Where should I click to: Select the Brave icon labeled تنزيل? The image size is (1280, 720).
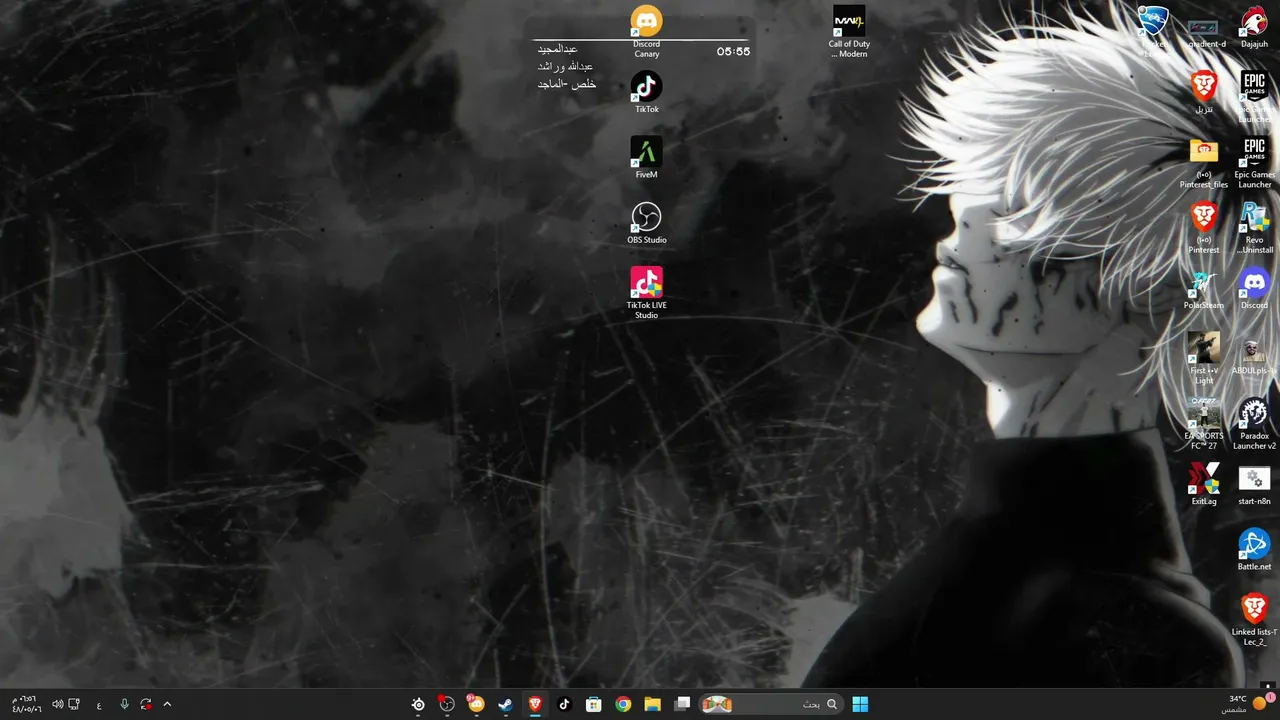click(1204, 92)
